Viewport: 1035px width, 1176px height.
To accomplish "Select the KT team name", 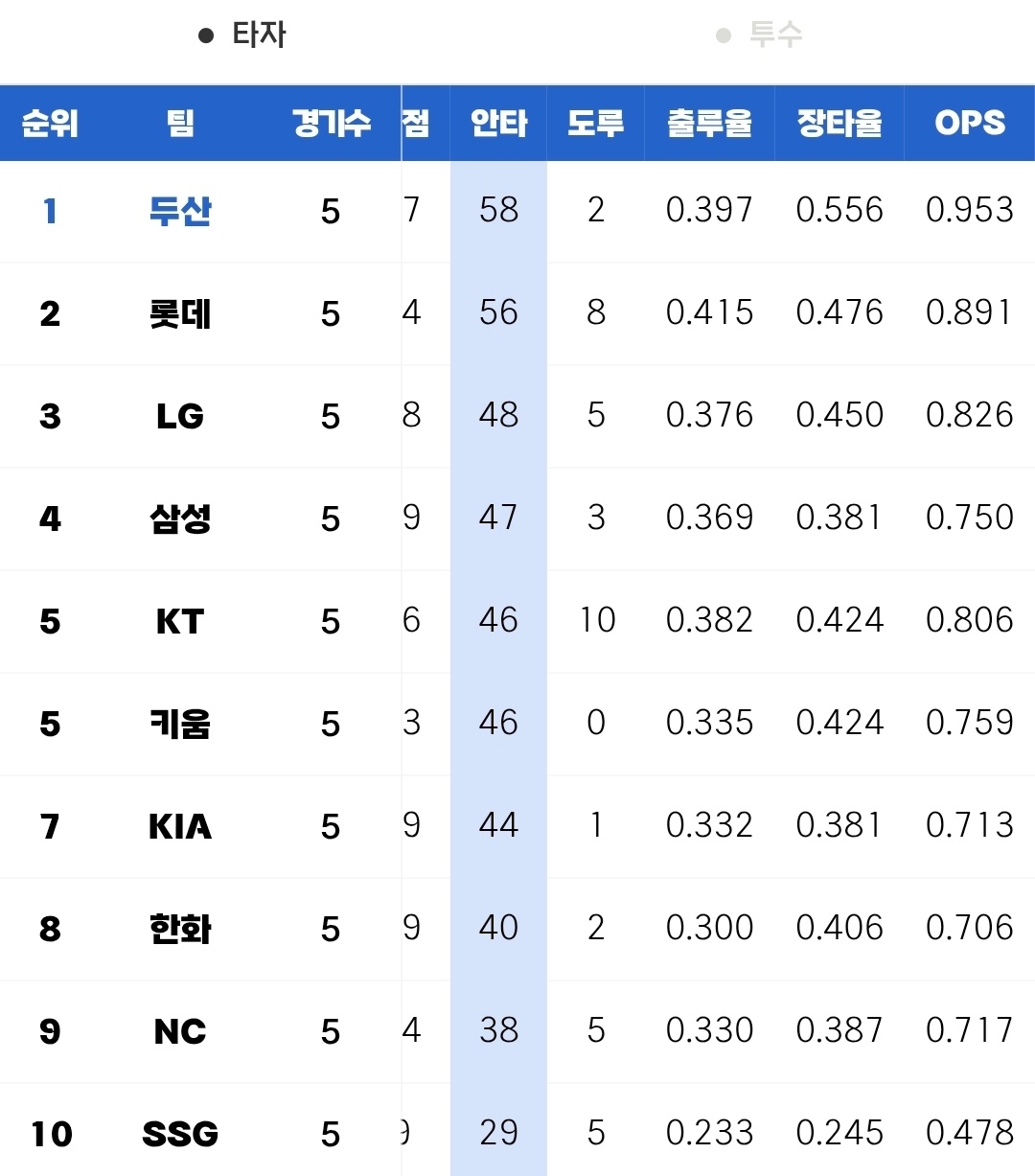I will (x=180, y=621).
